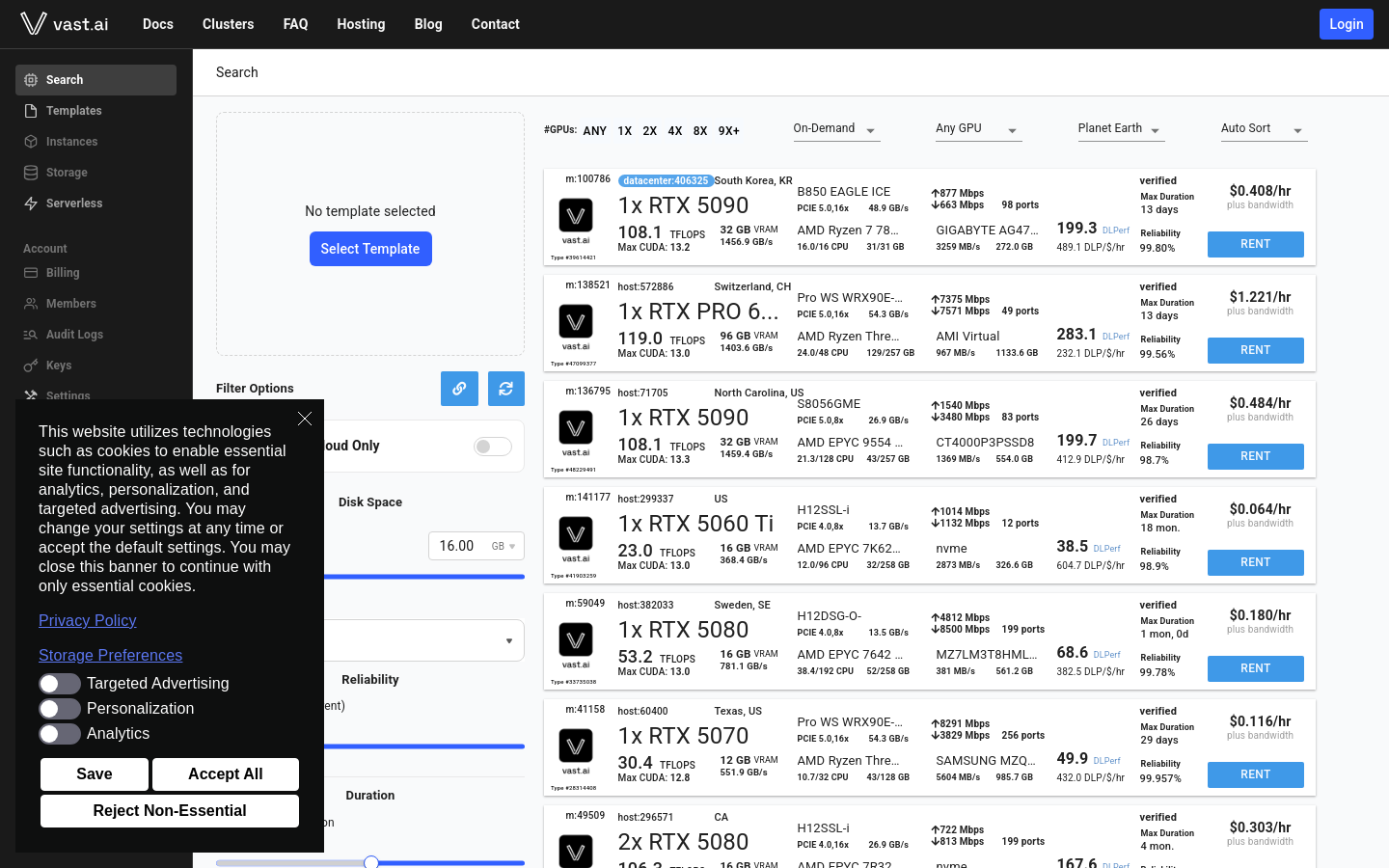Click the Select Template button
The image size is (1389, 868).
tap(370, 249)
